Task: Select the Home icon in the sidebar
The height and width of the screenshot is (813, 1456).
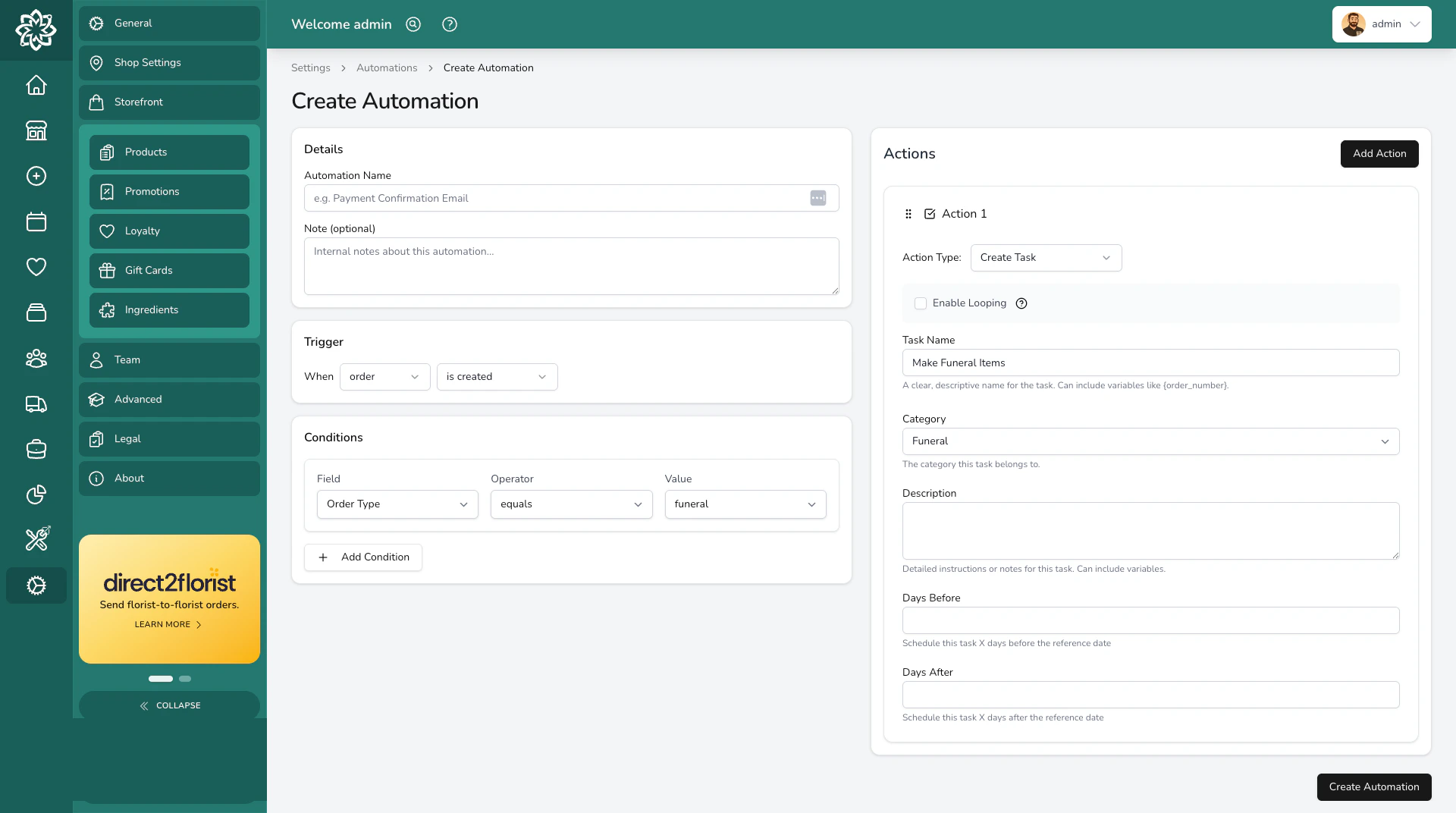Action: pos(36,85)
